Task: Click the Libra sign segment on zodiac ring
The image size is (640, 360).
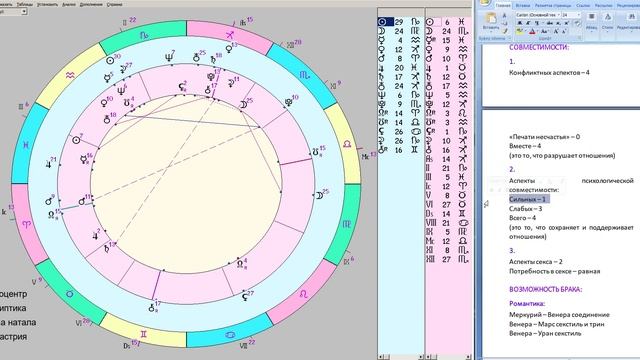Action: click(x=347, y=144)
